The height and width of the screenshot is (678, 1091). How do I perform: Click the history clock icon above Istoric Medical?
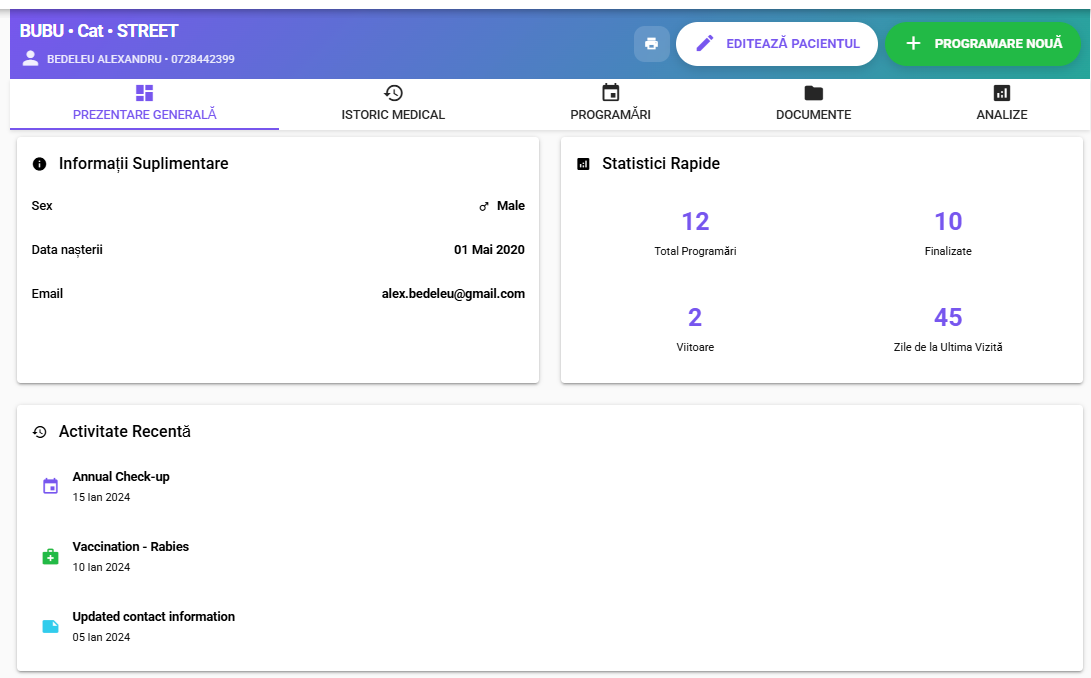393,93
